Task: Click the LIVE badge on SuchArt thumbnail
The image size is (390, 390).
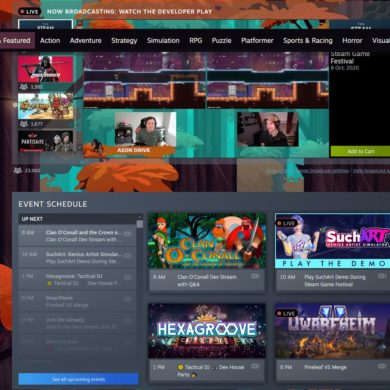Action: (287, 223)
